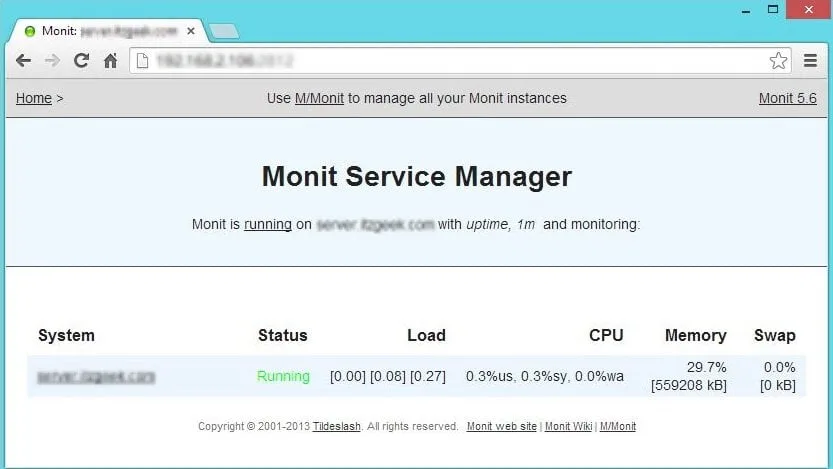Click the browser forward arrow
Screen dimensions: 833x469
pyautogui.click(x=52, y=61)
